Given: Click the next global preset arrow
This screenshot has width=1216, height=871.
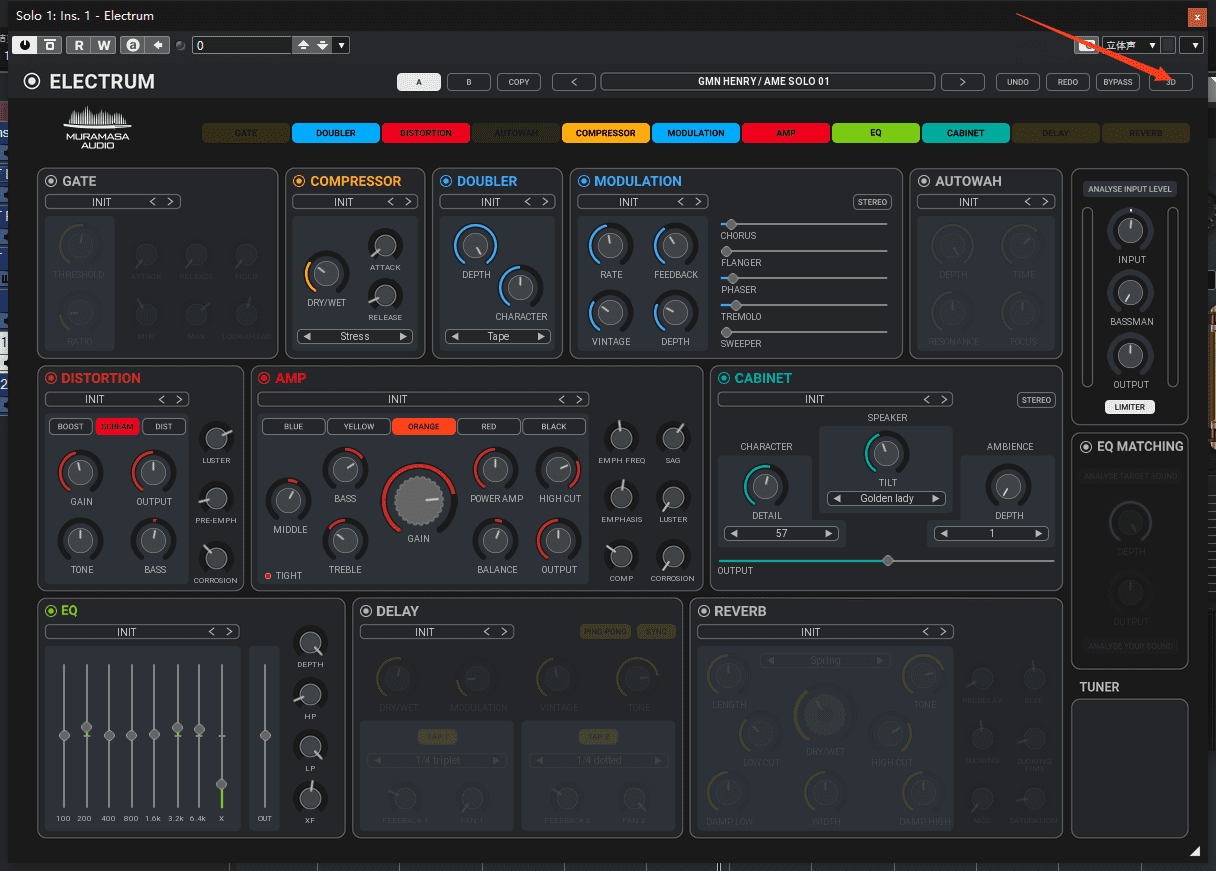Looking at the screenshot, I should click(962, 82).
